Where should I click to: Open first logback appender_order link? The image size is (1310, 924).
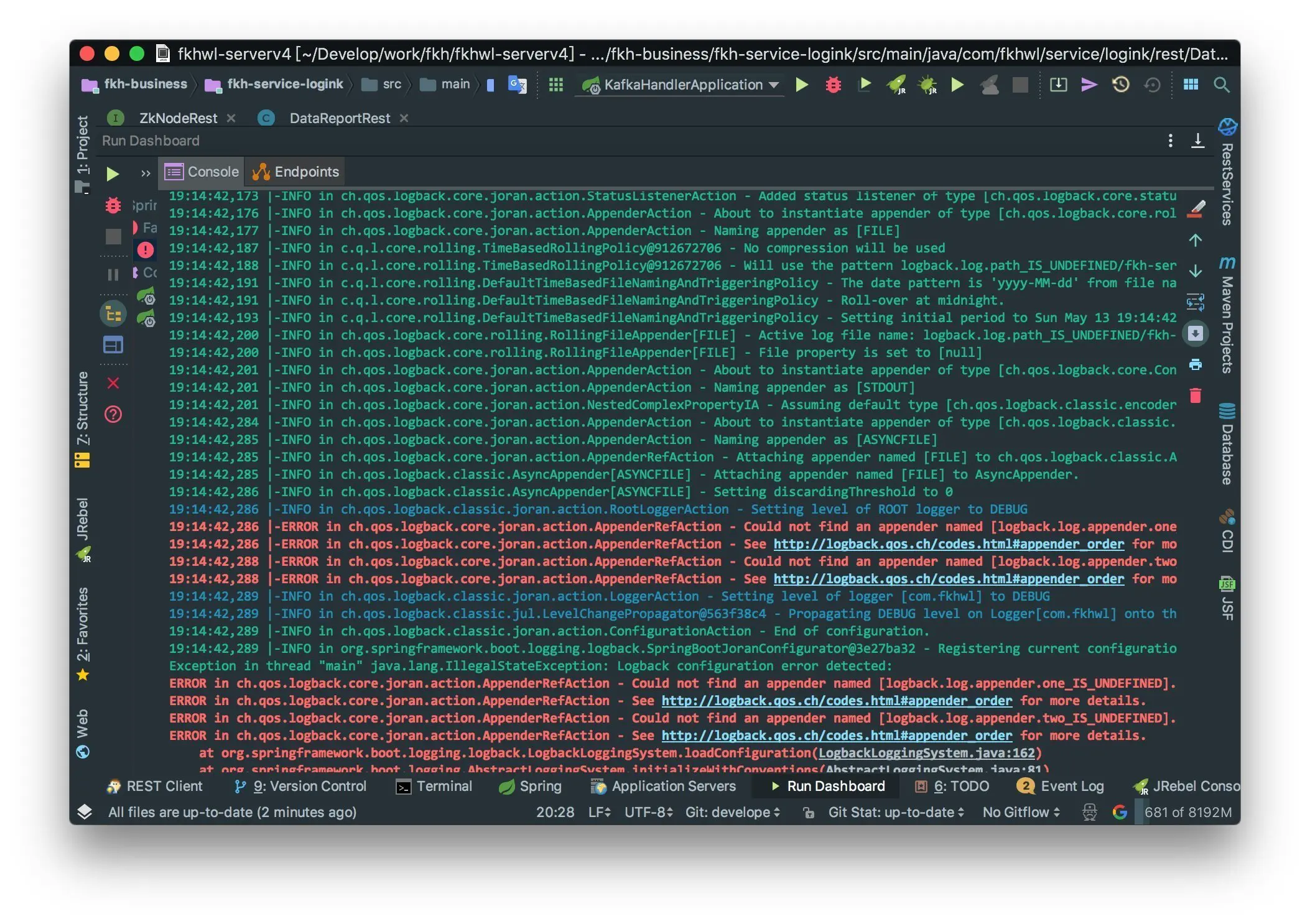(x=948, y=544)
